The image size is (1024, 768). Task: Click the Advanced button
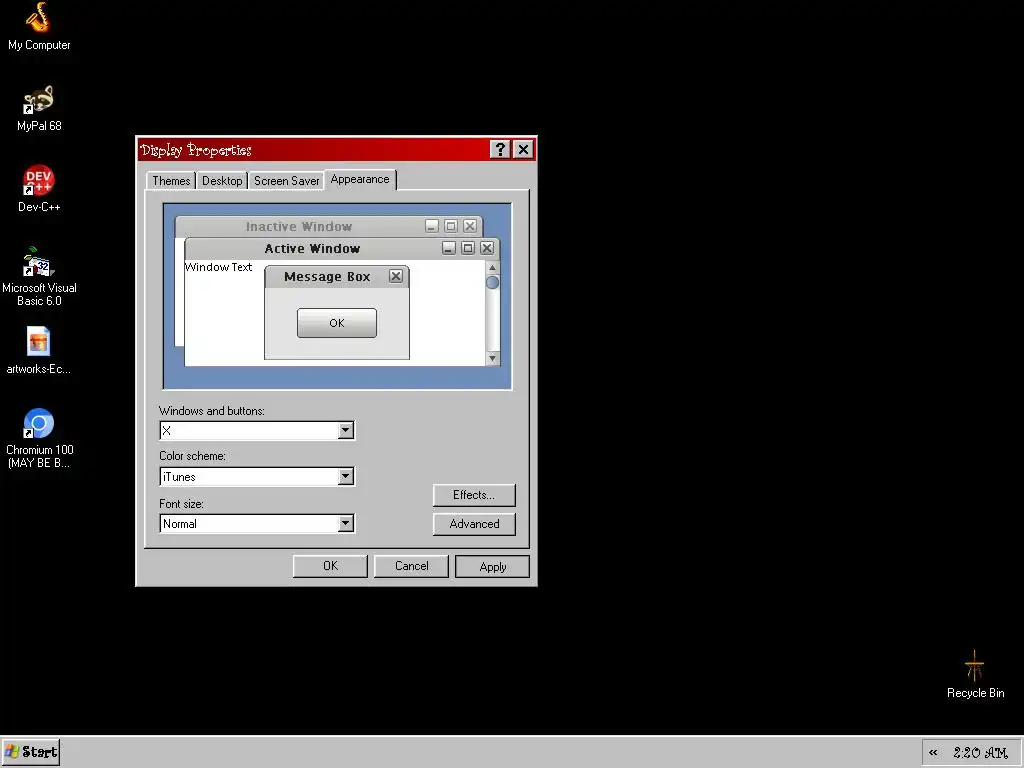tap(474, 524)
